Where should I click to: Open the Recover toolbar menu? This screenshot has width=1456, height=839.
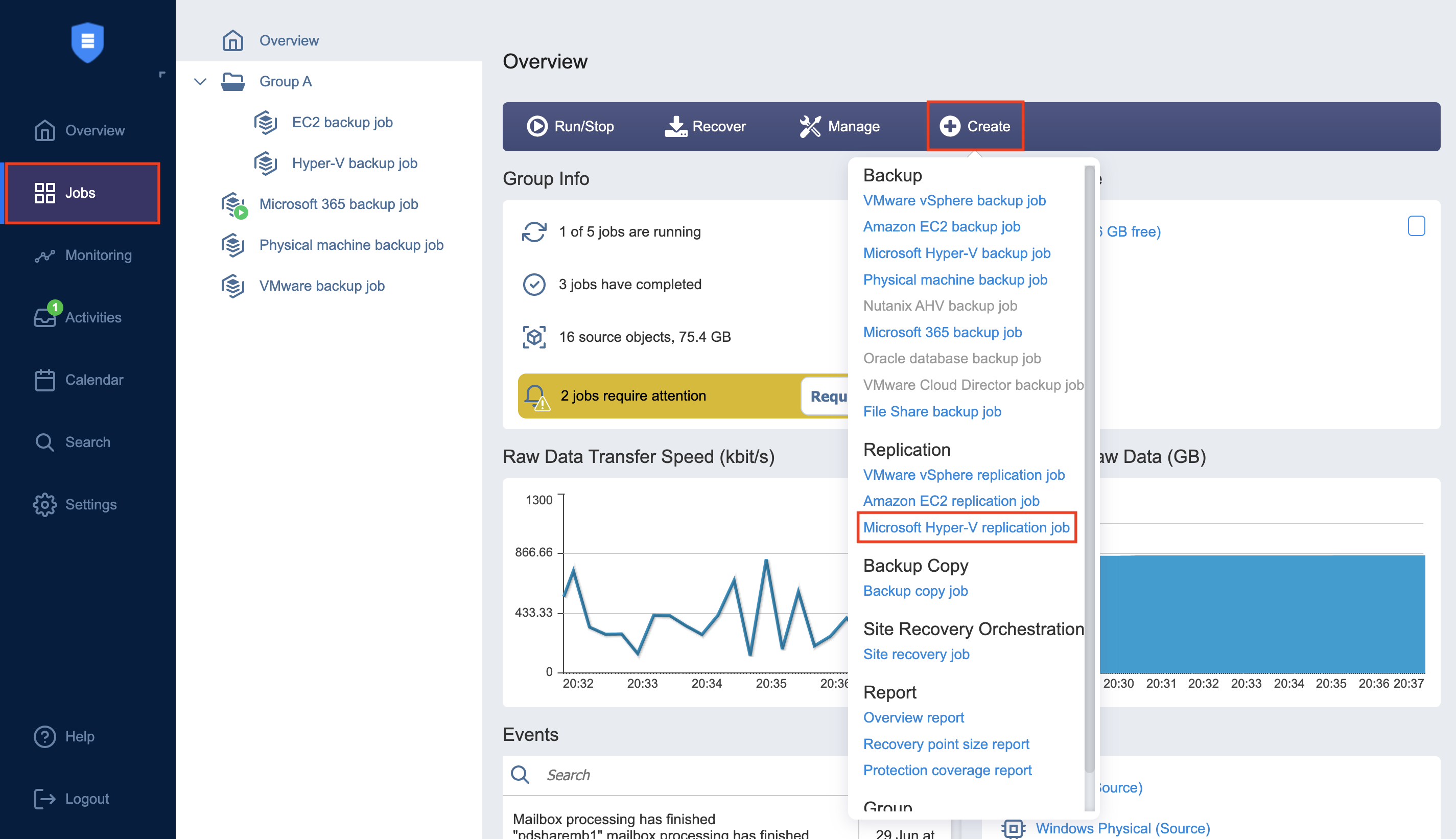pos(705,126)
